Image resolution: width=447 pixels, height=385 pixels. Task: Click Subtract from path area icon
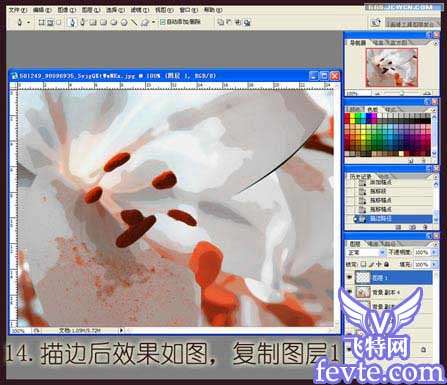point(229,22)
